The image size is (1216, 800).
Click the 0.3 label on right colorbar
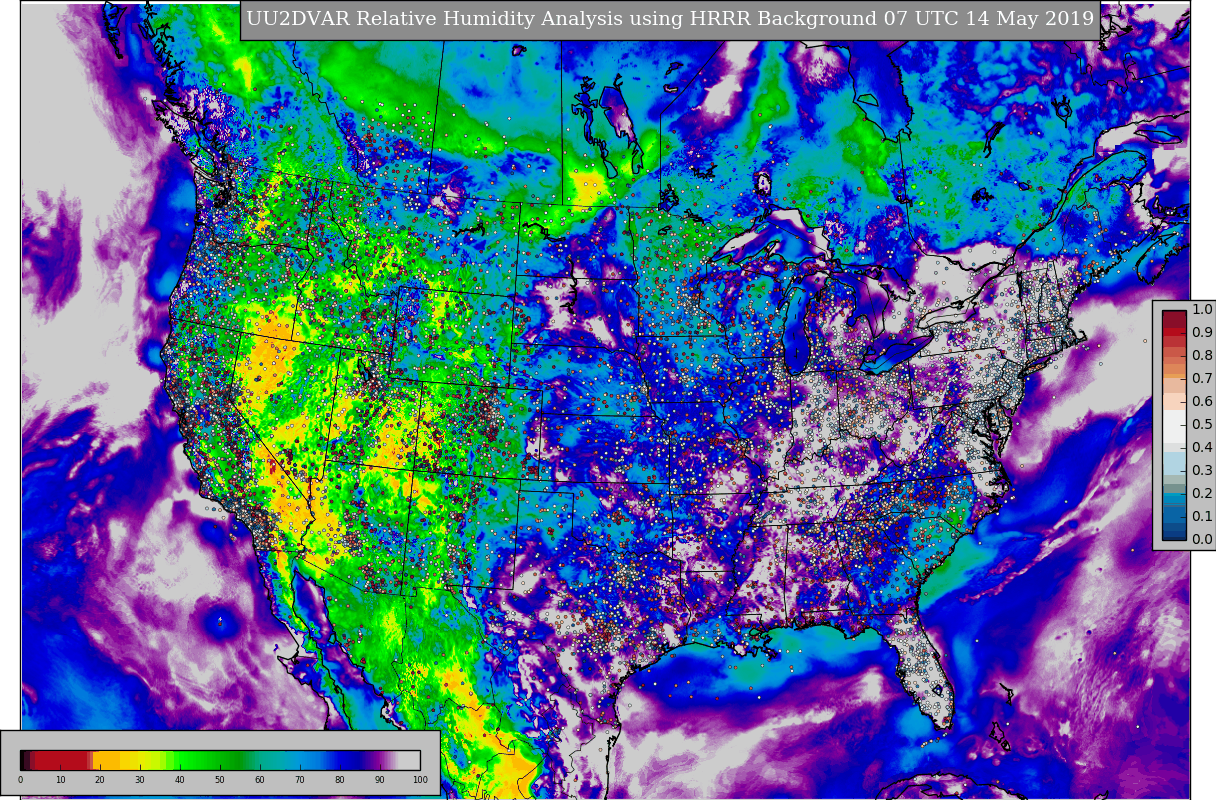(x=1202, y=471)
